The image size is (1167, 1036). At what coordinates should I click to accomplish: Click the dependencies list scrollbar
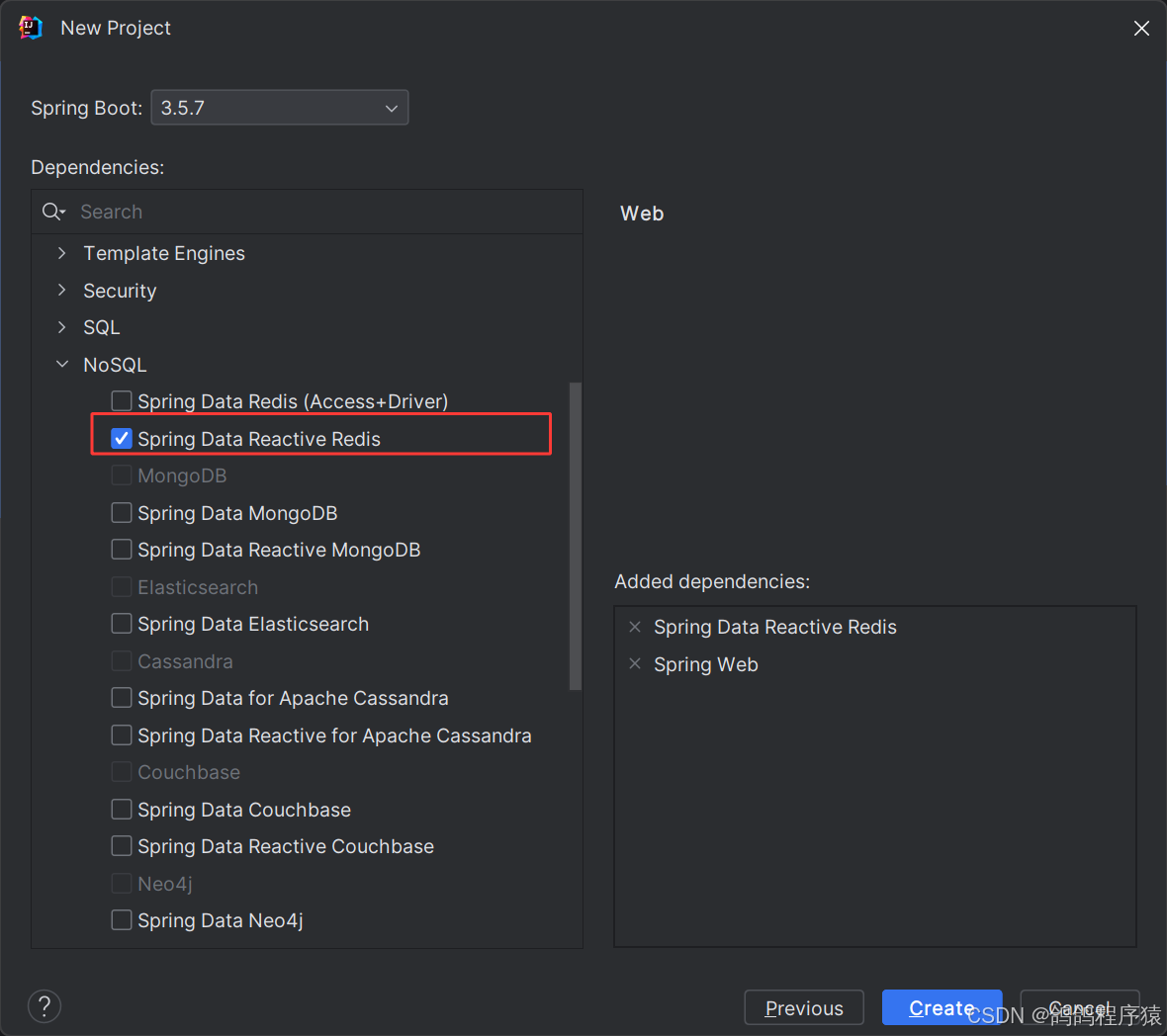575,536
